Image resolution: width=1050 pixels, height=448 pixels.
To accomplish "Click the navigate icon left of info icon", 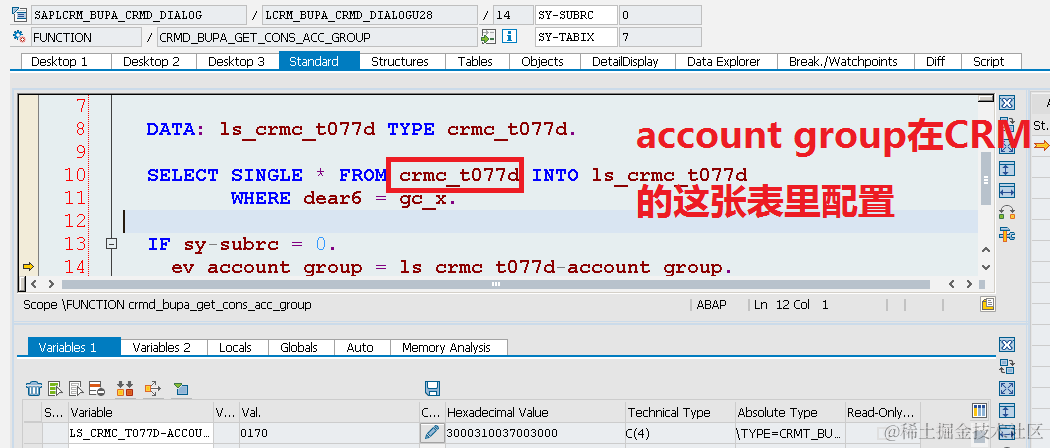I will [x=488, y=37].
